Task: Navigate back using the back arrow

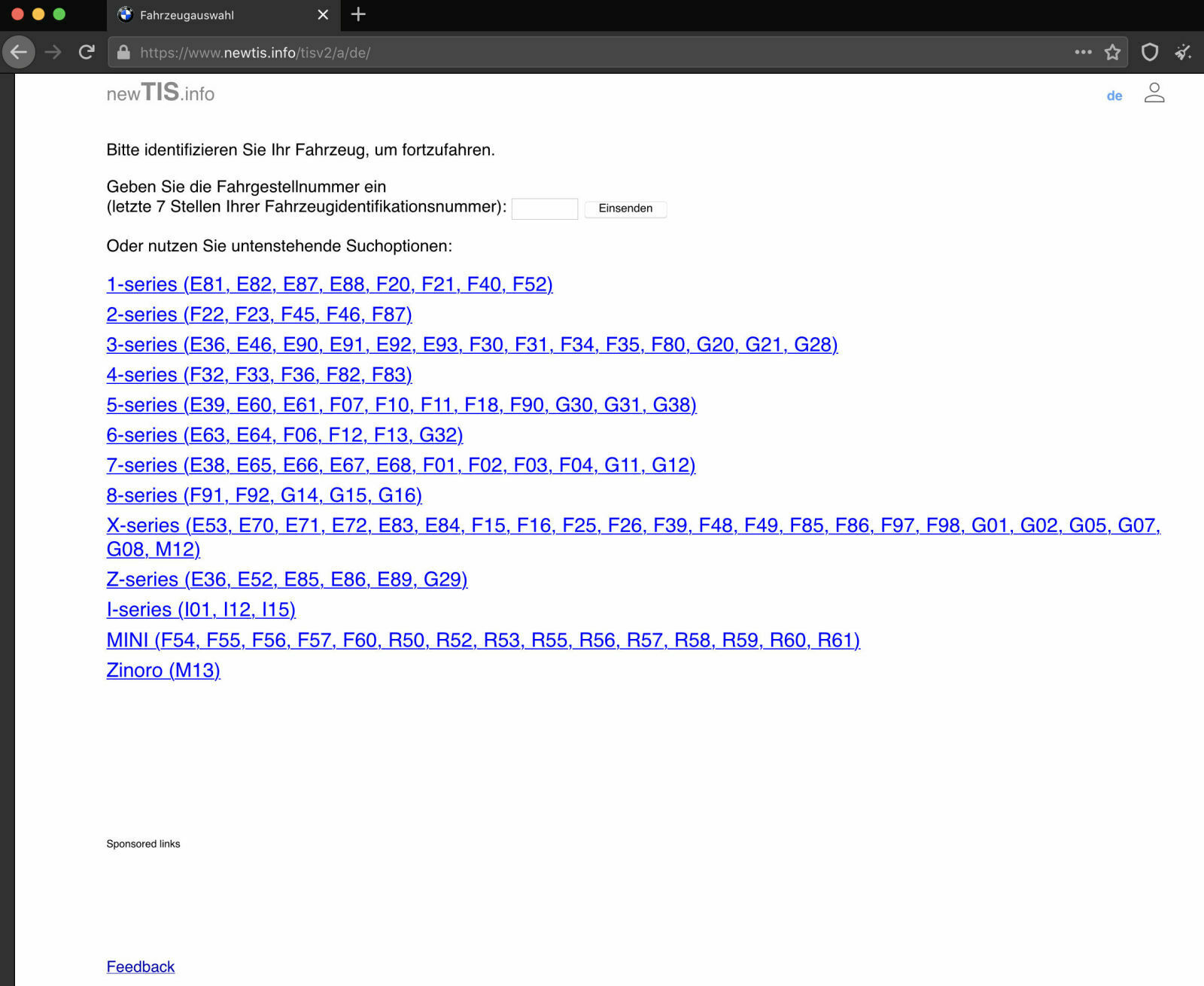Action: click(19, 50)
